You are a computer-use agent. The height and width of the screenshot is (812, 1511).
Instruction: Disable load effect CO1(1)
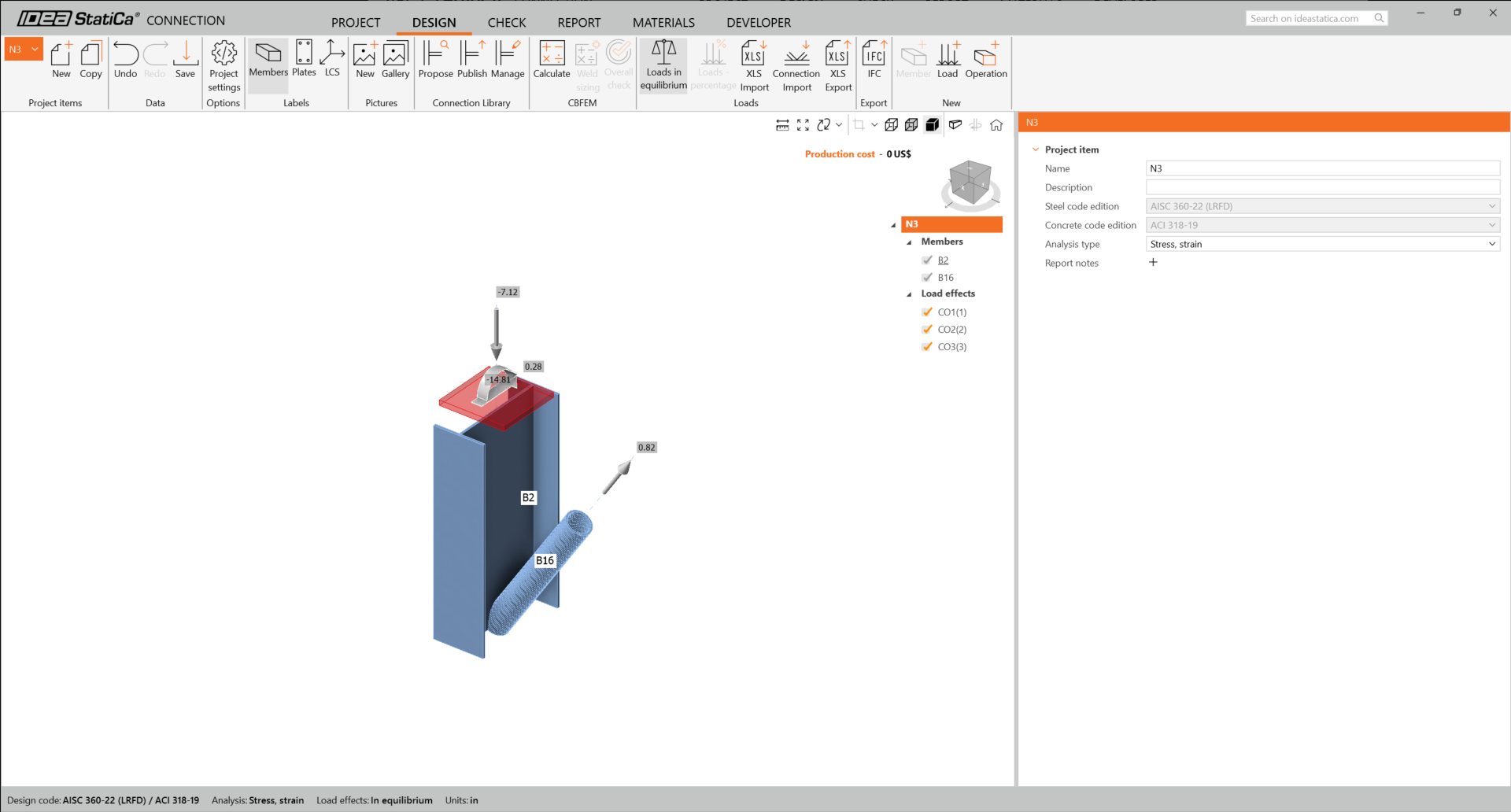[x=927, y=312]
